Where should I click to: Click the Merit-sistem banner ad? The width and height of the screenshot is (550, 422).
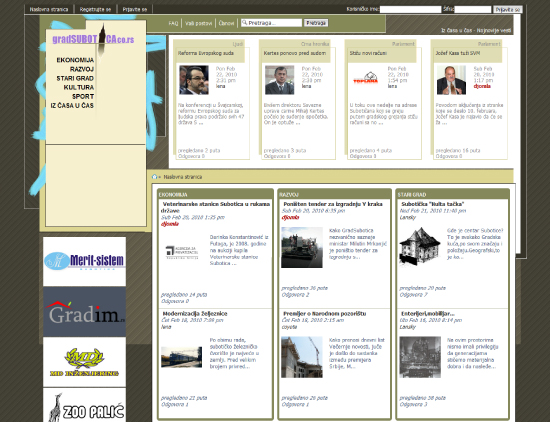(84, 261)
